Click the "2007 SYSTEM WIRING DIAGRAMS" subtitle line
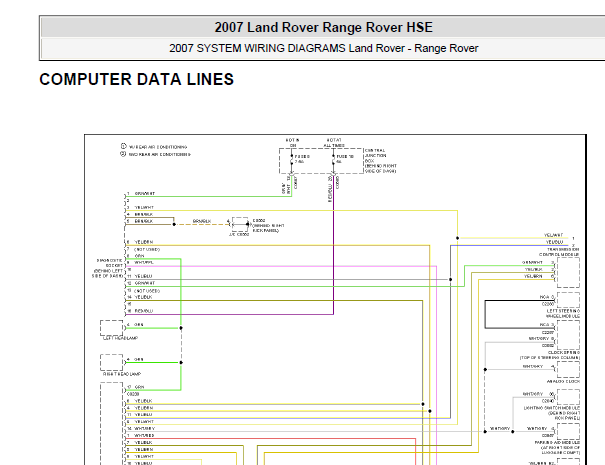Viewport: 605px width, 465px height. point(323,48)
